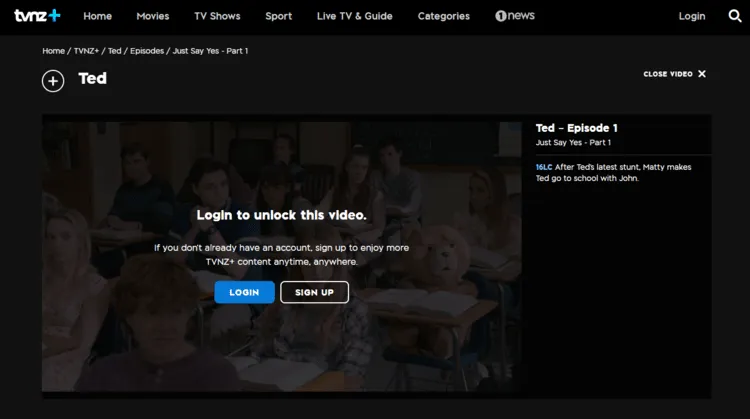Click episode subtitle 'Just Say Yes - Part 1'
This screenshot has width=750, height=419.
tap(573, 143)
